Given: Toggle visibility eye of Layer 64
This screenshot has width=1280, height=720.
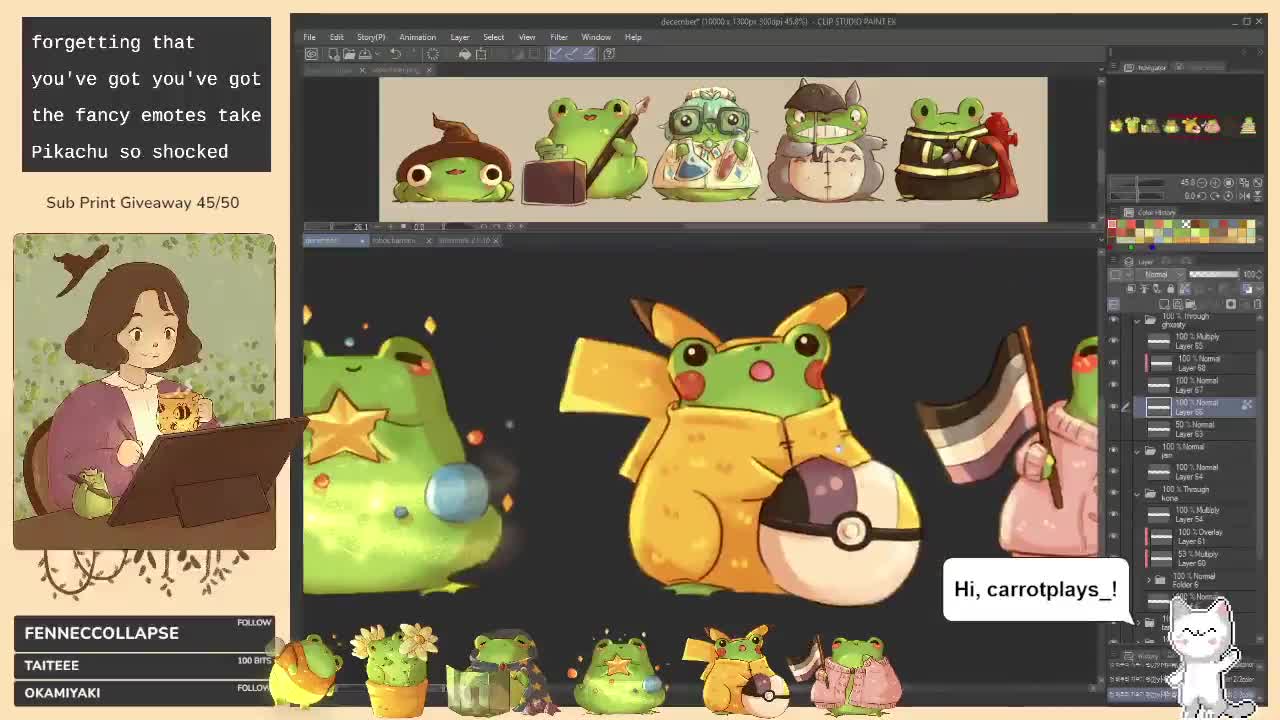Looking at the screenshot, I should pyautogui.click(x=1114, y=471).
